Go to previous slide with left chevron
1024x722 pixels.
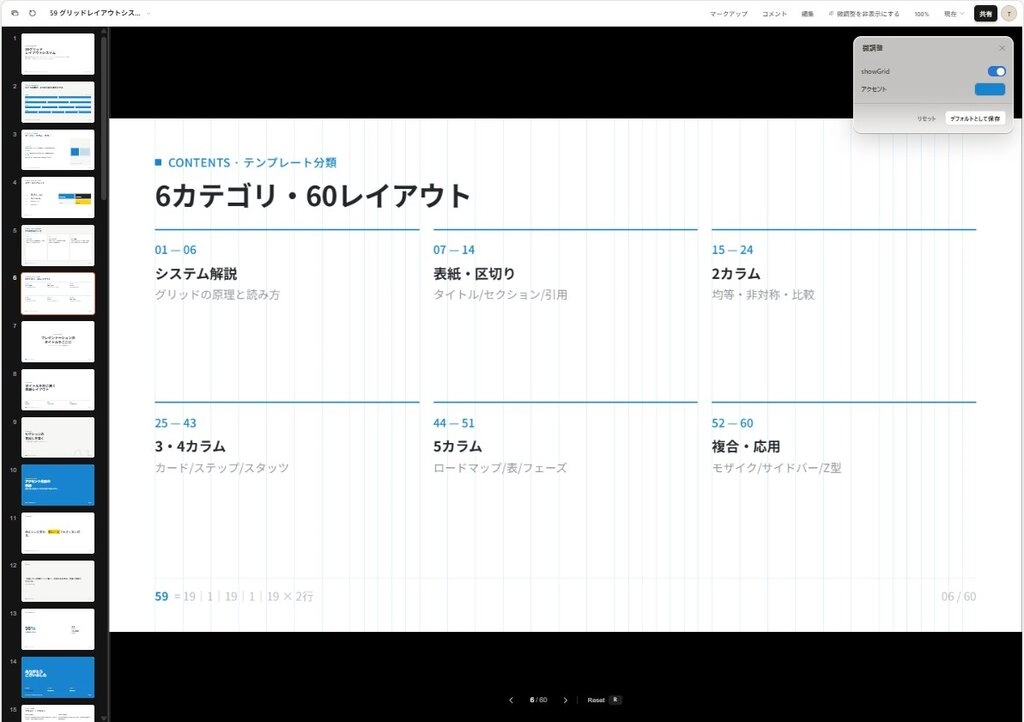tap(511, 700)
